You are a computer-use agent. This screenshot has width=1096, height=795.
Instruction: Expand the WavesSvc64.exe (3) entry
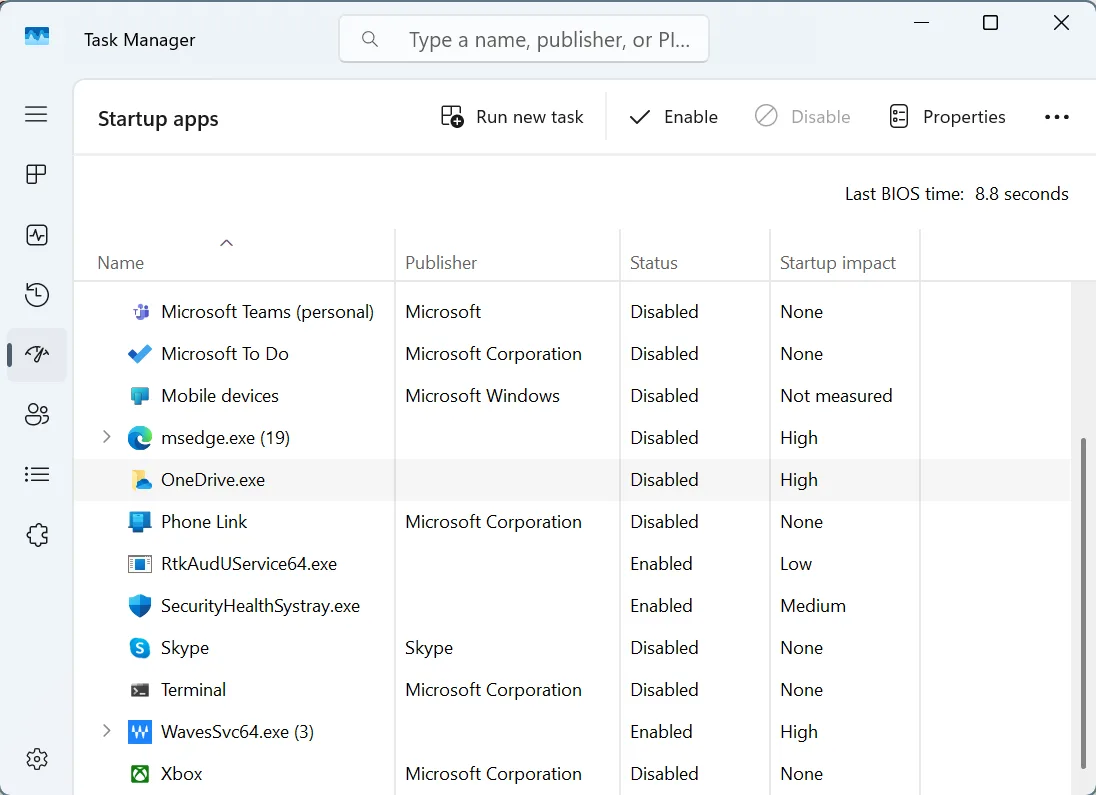pyautogui.click(x=106, y=731)
